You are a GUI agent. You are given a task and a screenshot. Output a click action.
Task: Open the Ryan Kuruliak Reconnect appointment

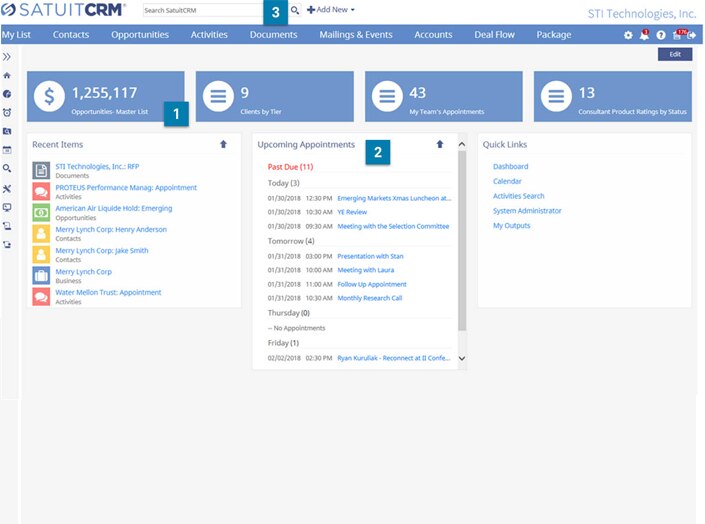tap(393, 358)
